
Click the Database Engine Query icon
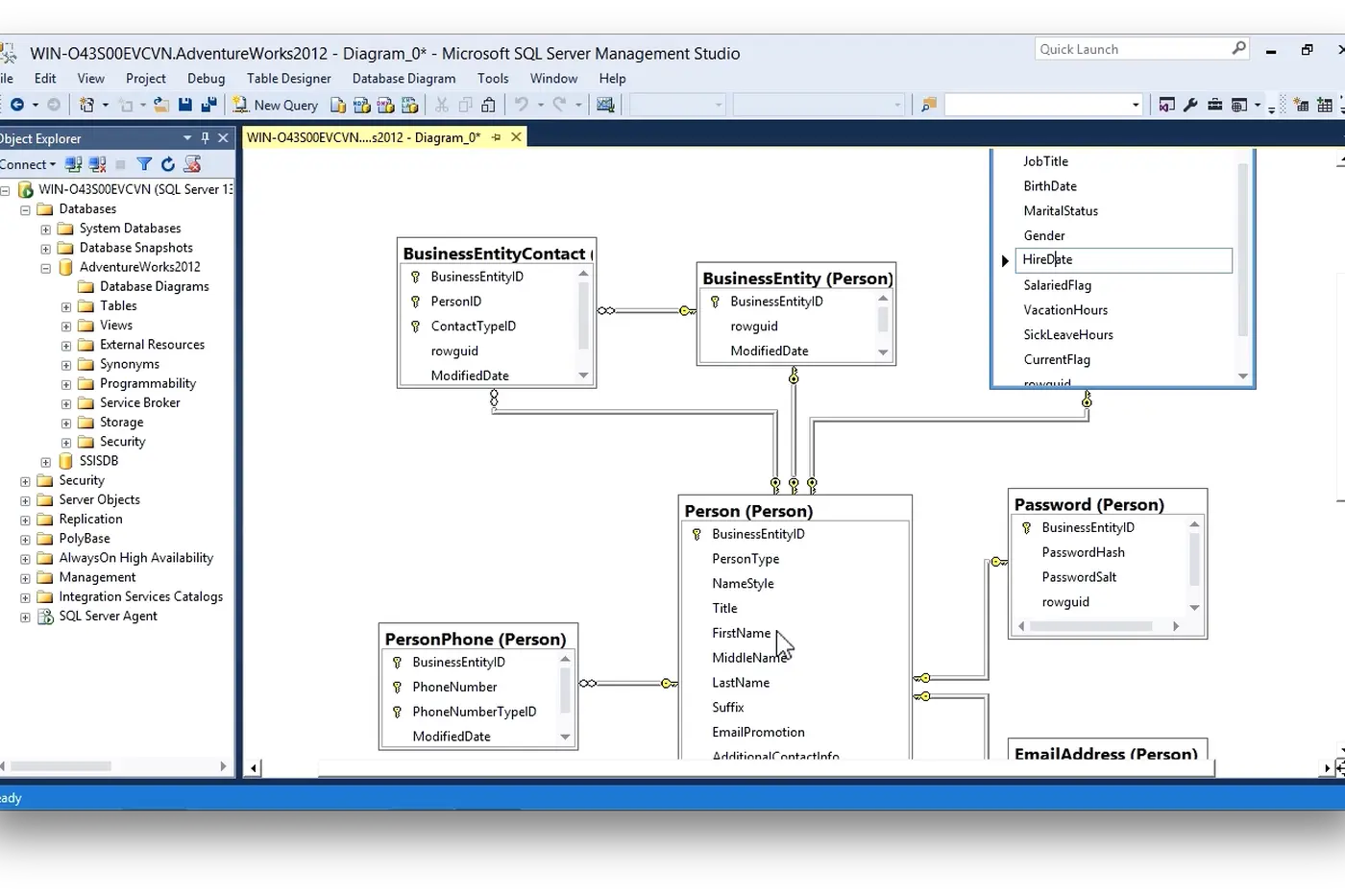(x=338, y=105)
